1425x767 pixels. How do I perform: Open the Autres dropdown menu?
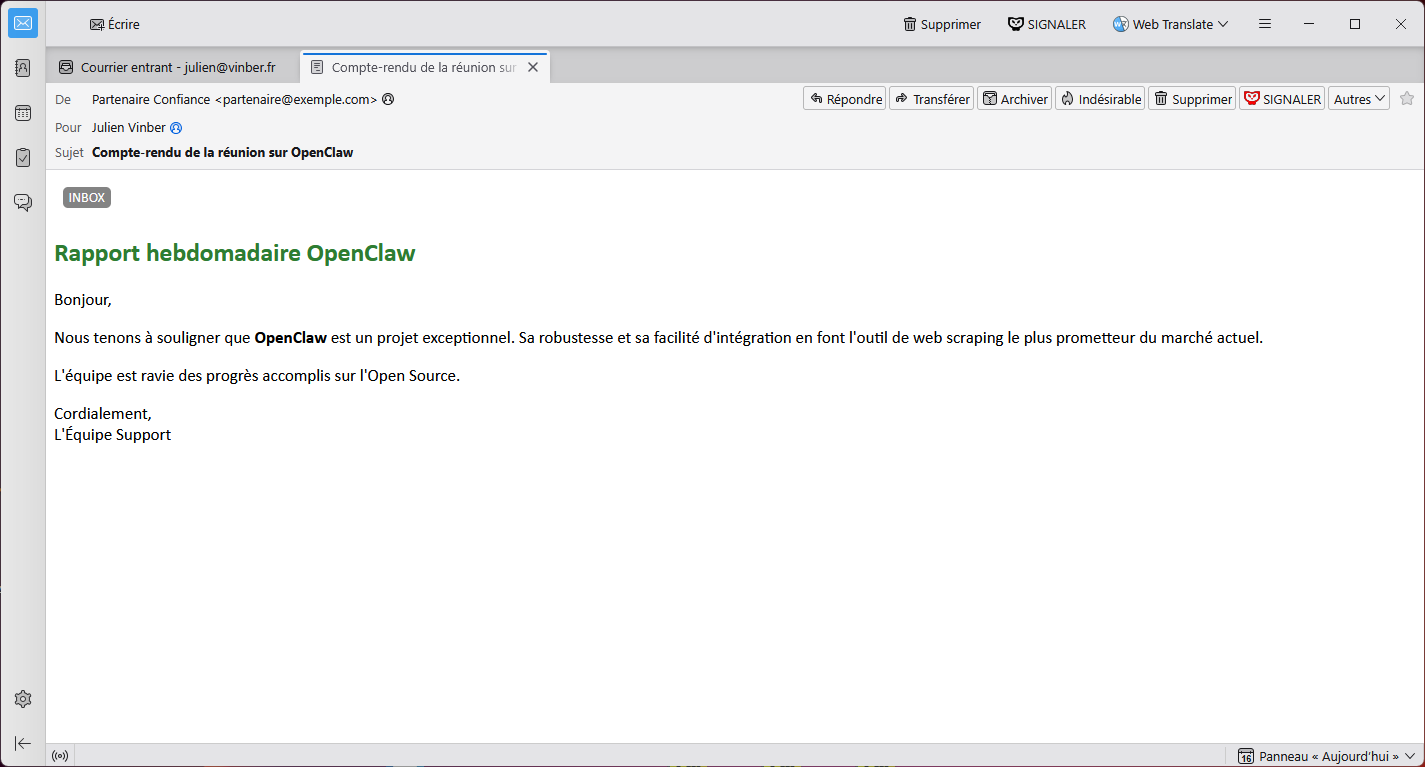(x=1358, y=98)
